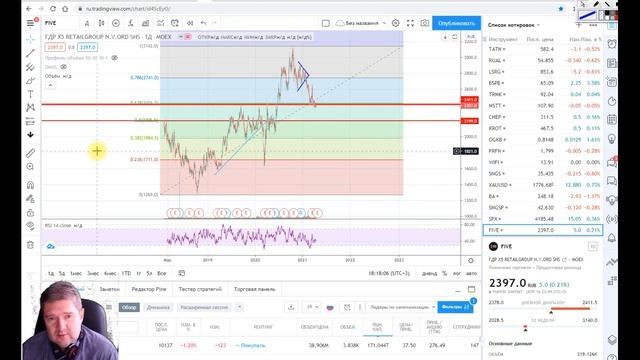Select the chart patterns tool

[x=30, y=107]
